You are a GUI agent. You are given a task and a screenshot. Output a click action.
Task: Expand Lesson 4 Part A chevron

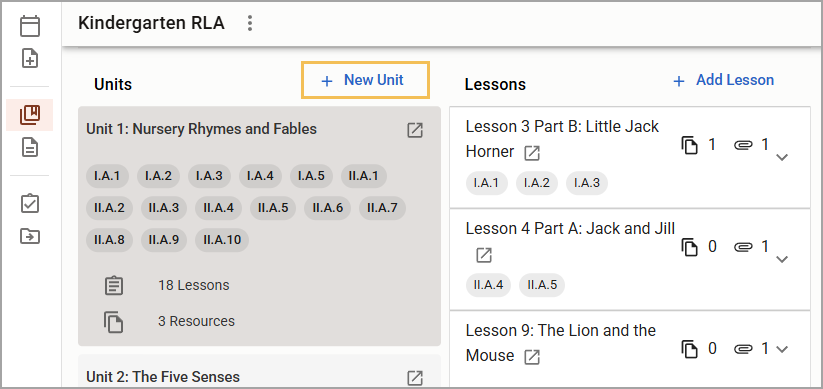(x=782, y=259)
